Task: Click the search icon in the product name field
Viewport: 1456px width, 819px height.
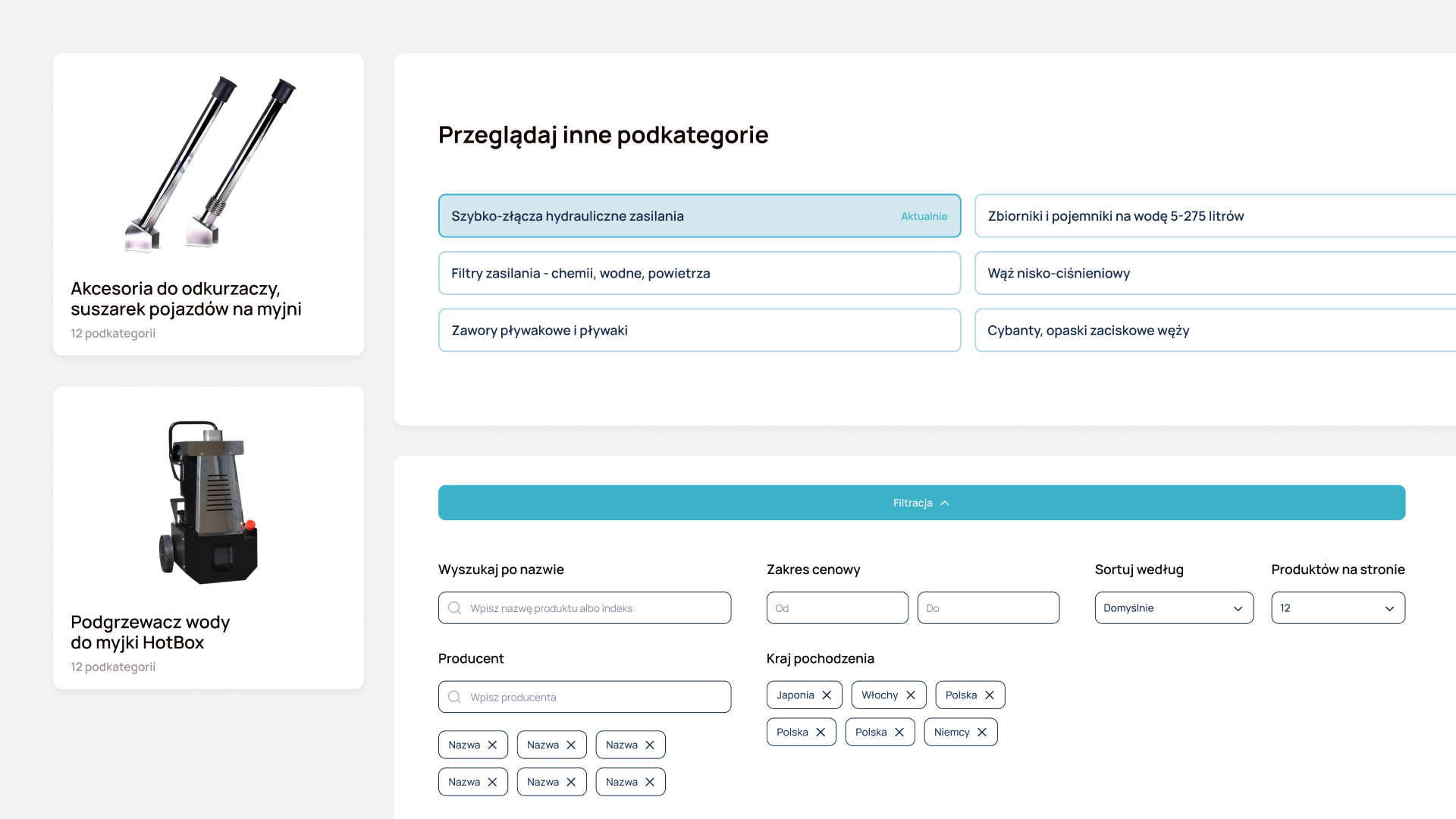Action: [x=454, y=608]
